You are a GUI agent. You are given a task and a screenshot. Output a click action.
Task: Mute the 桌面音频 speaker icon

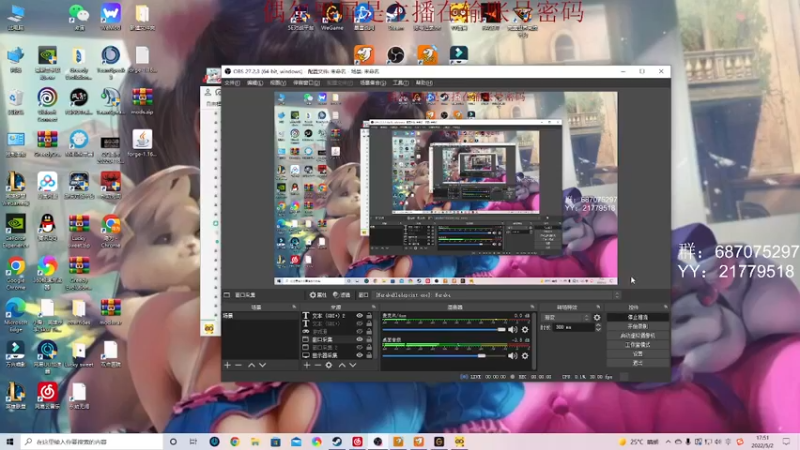click(x=513, y=356)
